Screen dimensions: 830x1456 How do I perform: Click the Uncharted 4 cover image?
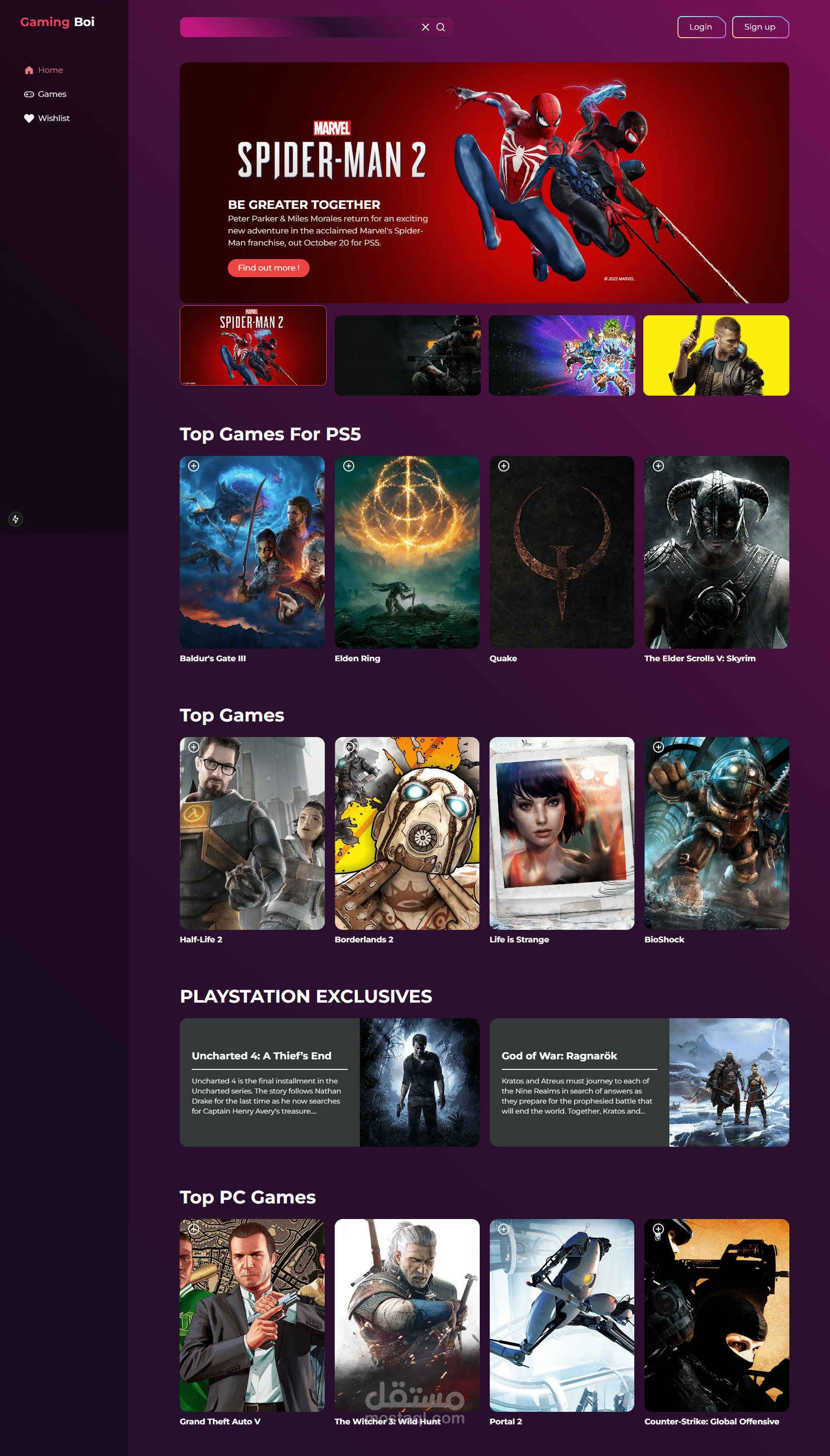tap(420, 1082)
